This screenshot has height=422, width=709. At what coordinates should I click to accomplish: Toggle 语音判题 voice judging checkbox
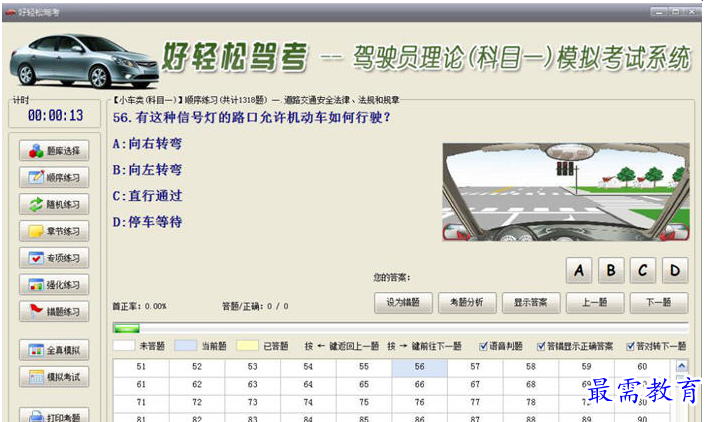(x=485, y=346)
